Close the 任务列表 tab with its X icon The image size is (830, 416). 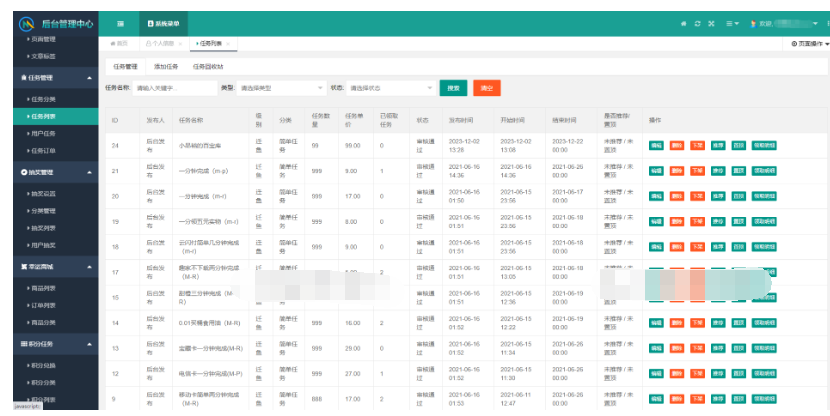(229, 44)
